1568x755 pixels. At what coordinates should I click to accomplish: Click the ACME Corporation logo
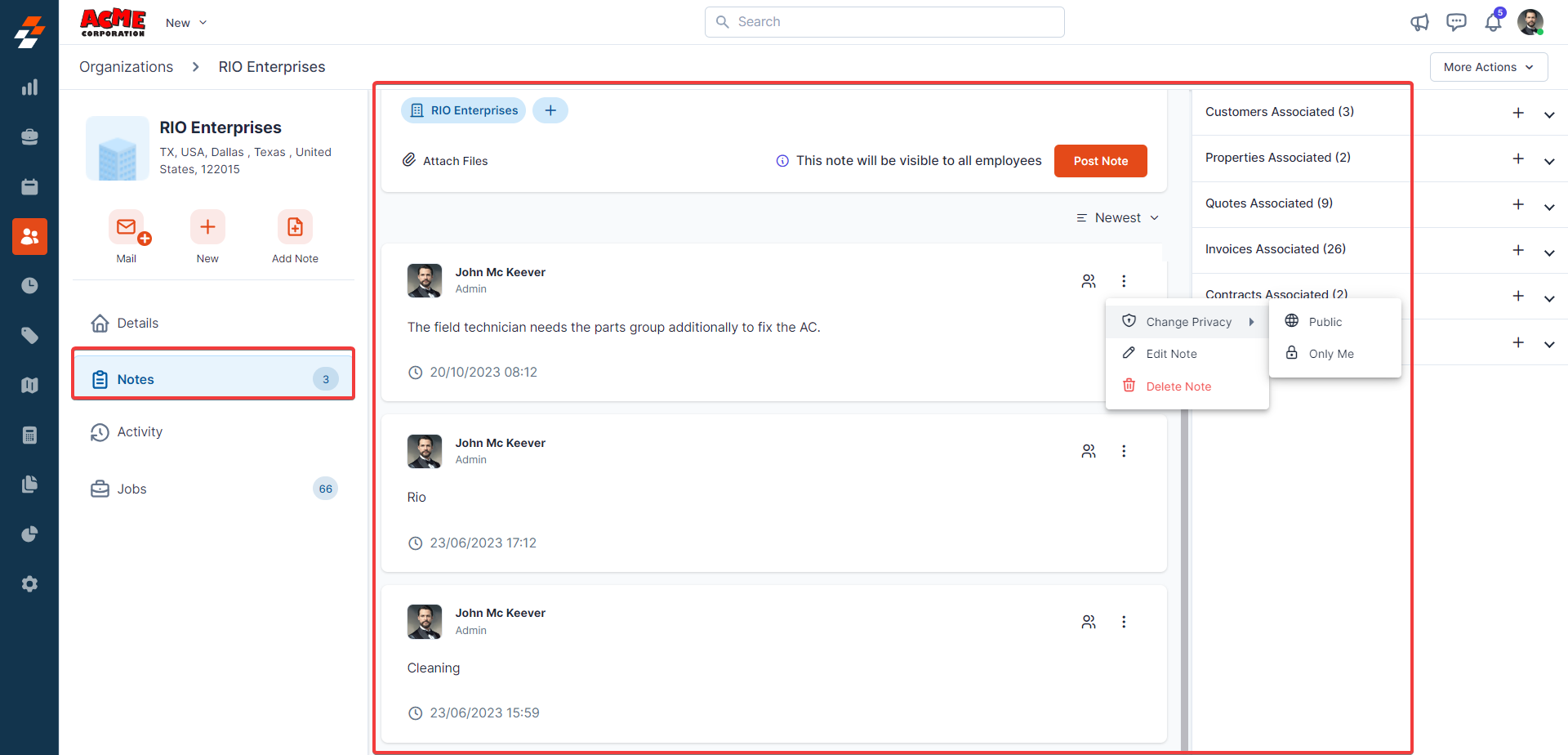click(x=113, y=22)
